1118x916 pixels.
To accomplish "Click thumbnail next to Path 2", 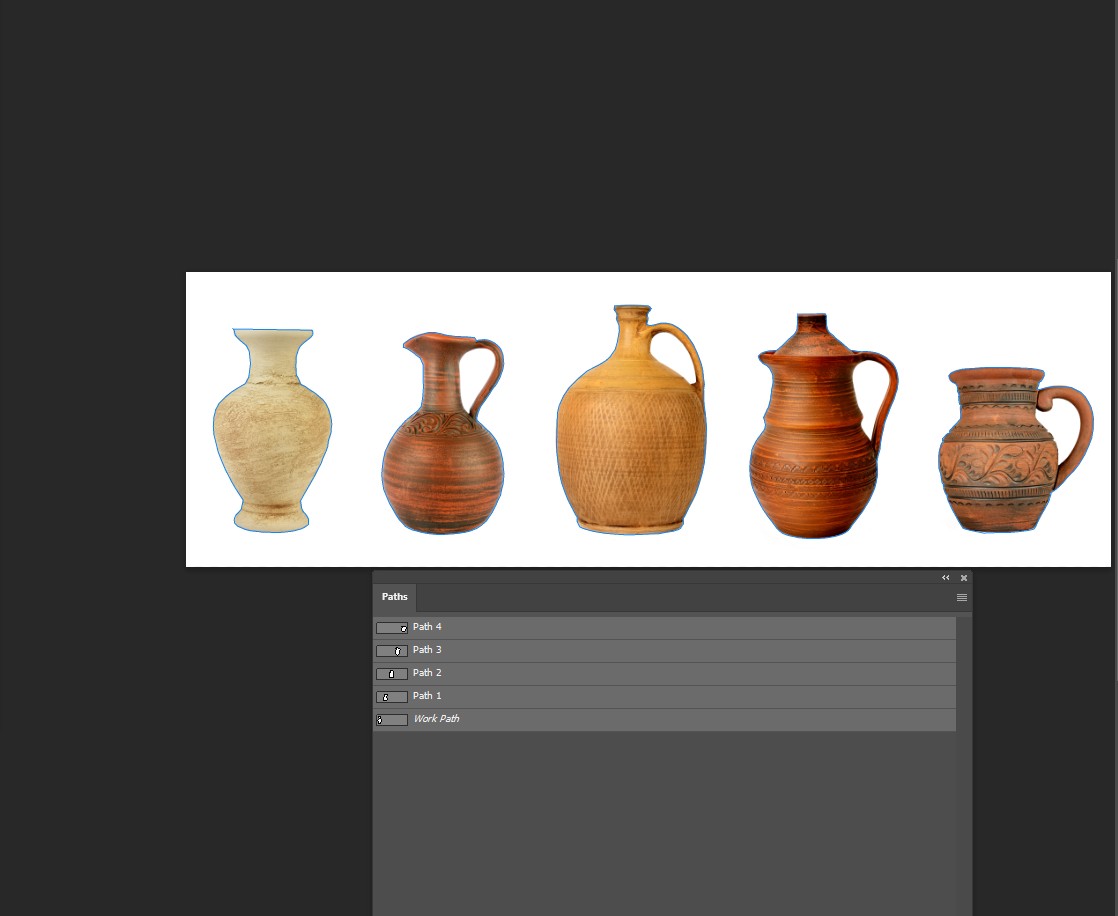I will coord(392,674).
